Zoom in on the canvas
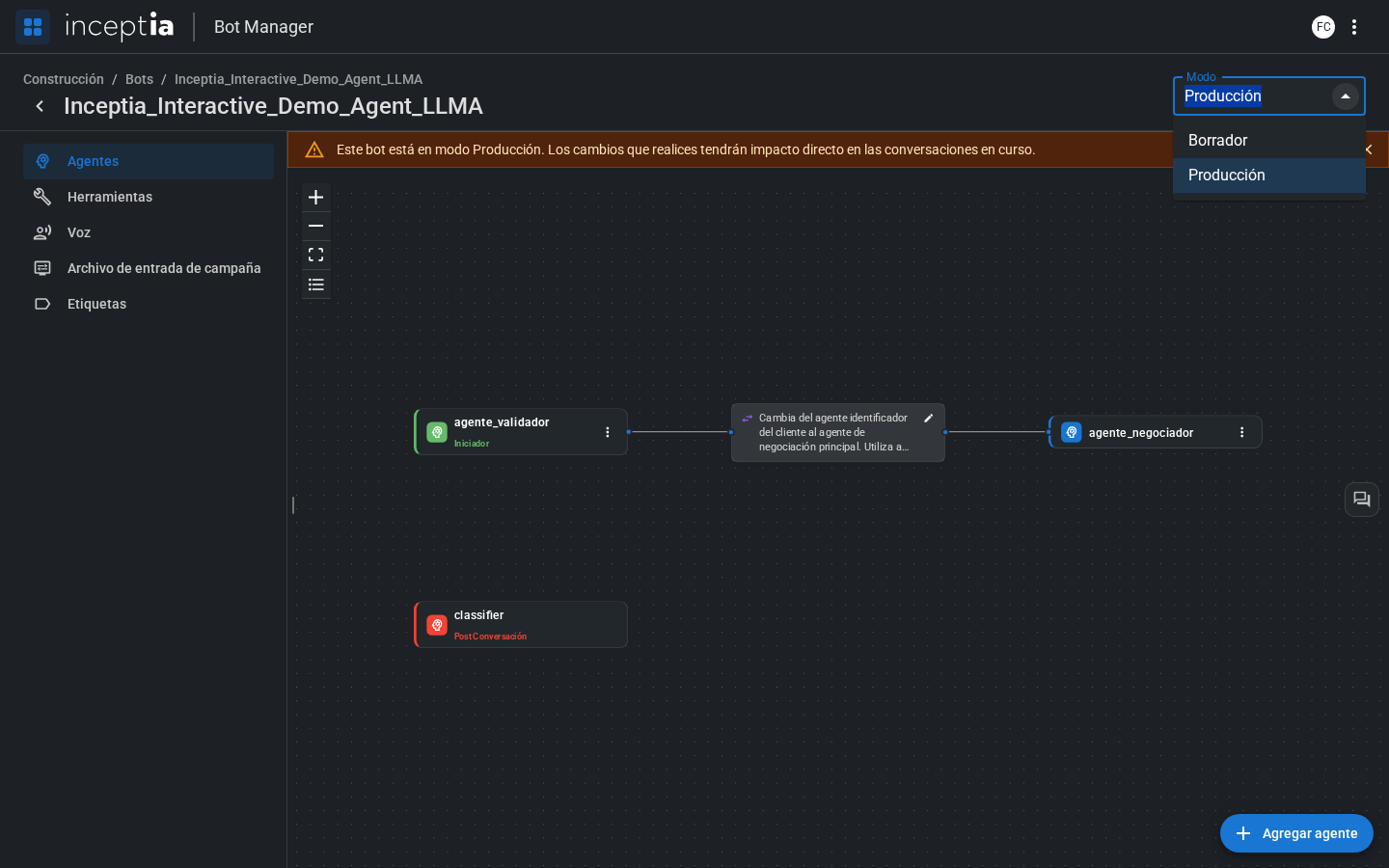 pyautogui.click(x=315, y=198)
